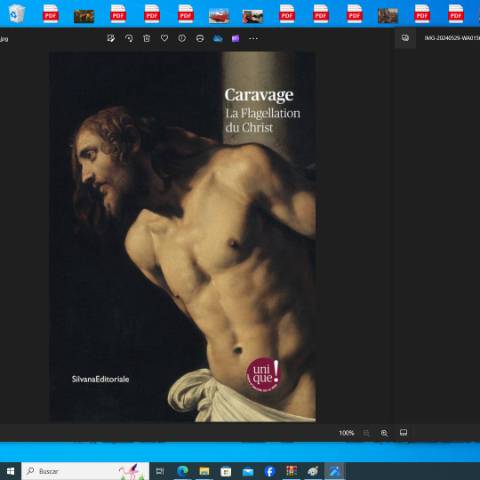Open File Explorer from the taskbar
Screen dimensions: 480x480
pos(204,471)
